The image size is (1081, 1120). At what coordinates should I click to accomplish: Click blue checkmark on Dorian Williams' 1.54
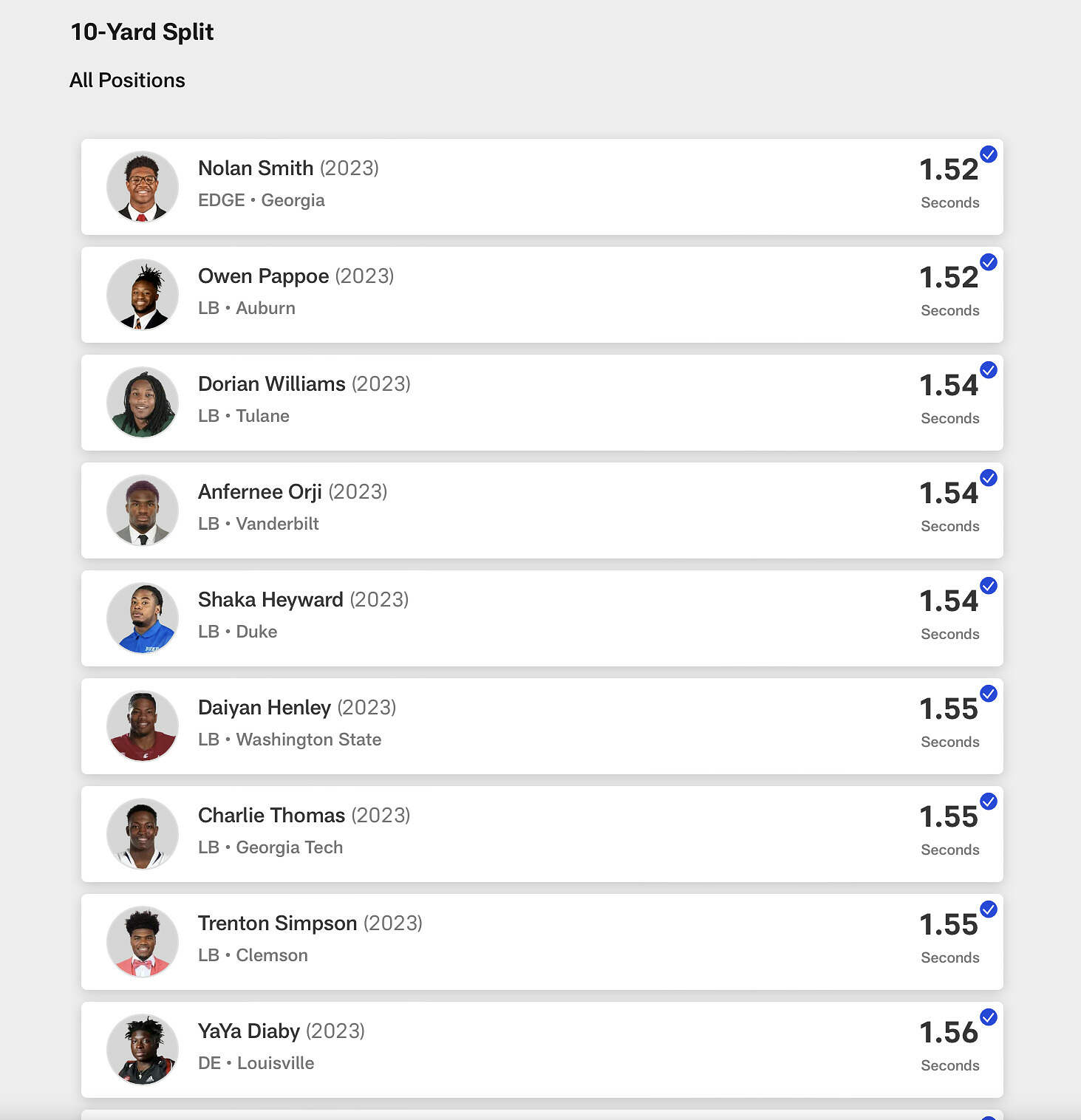[x=988, y=370]
